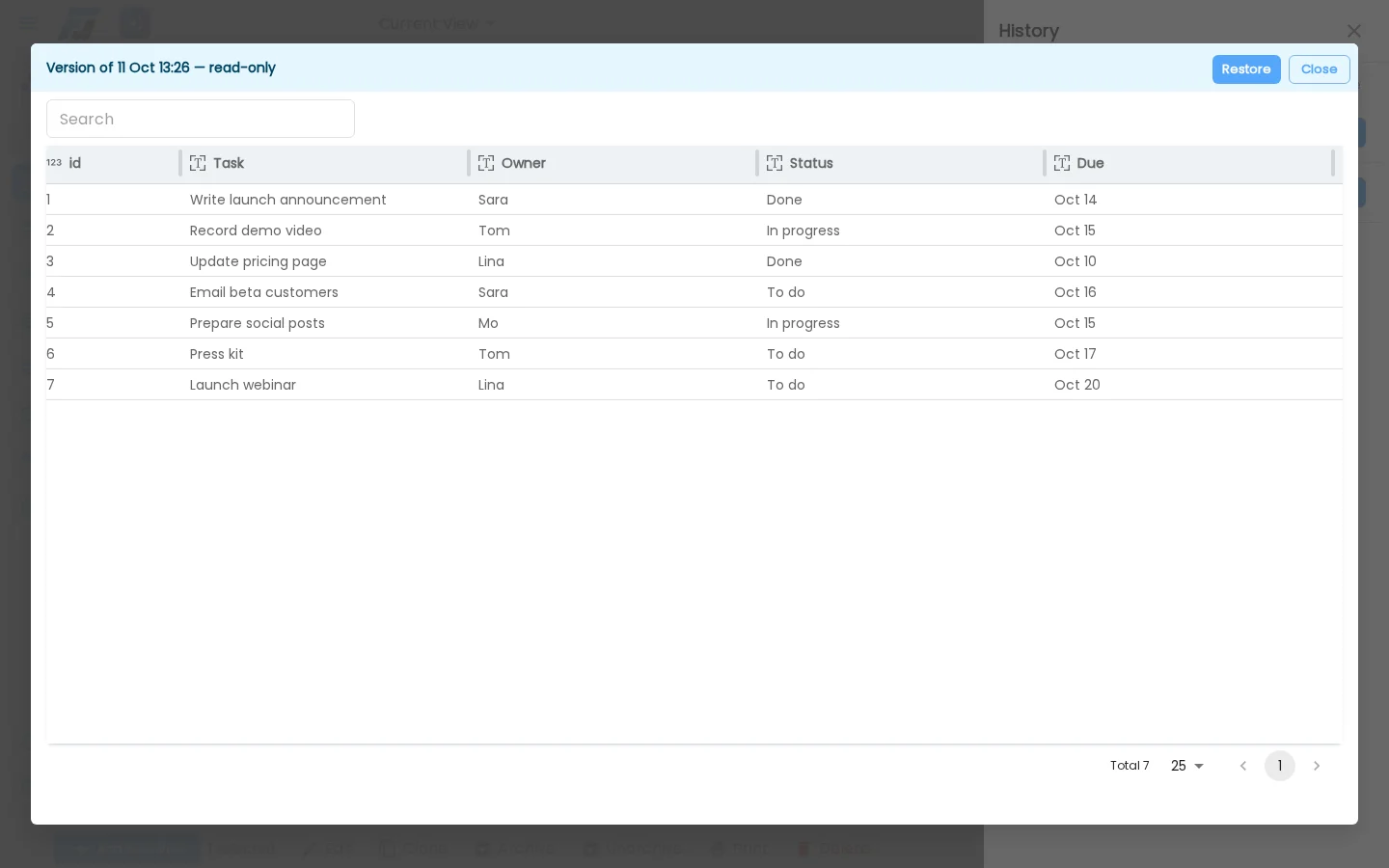Select the 'Press kit' cell

click(324, 354)
